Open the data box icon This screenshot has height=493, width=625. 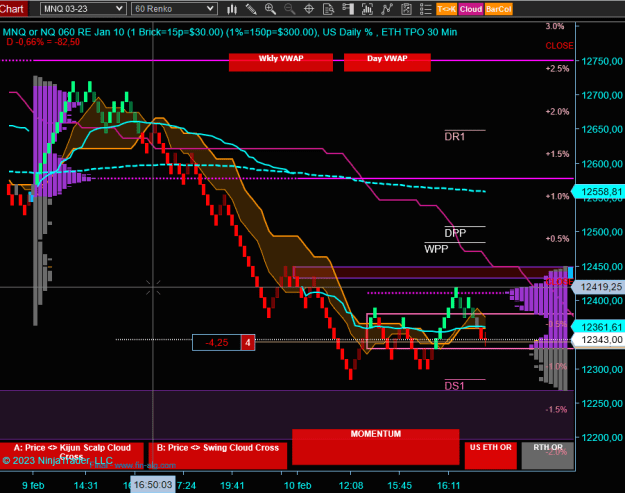[x=328, y=9]
